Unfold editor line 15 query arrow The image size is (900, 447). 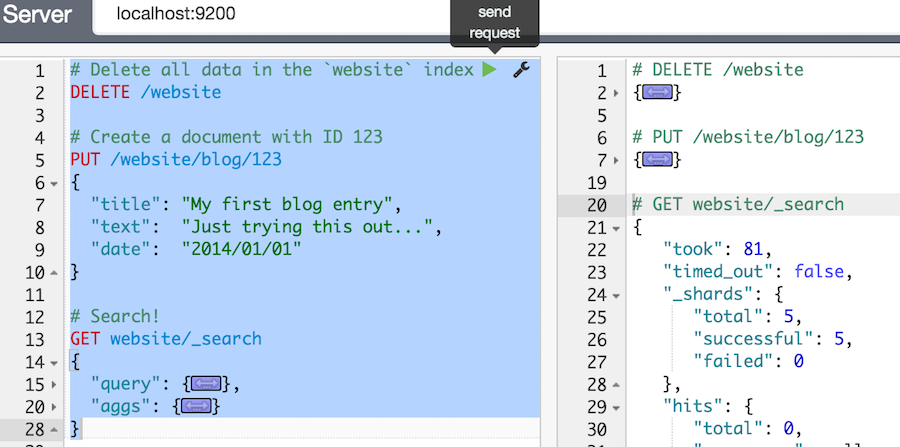(x=54, y=384)
